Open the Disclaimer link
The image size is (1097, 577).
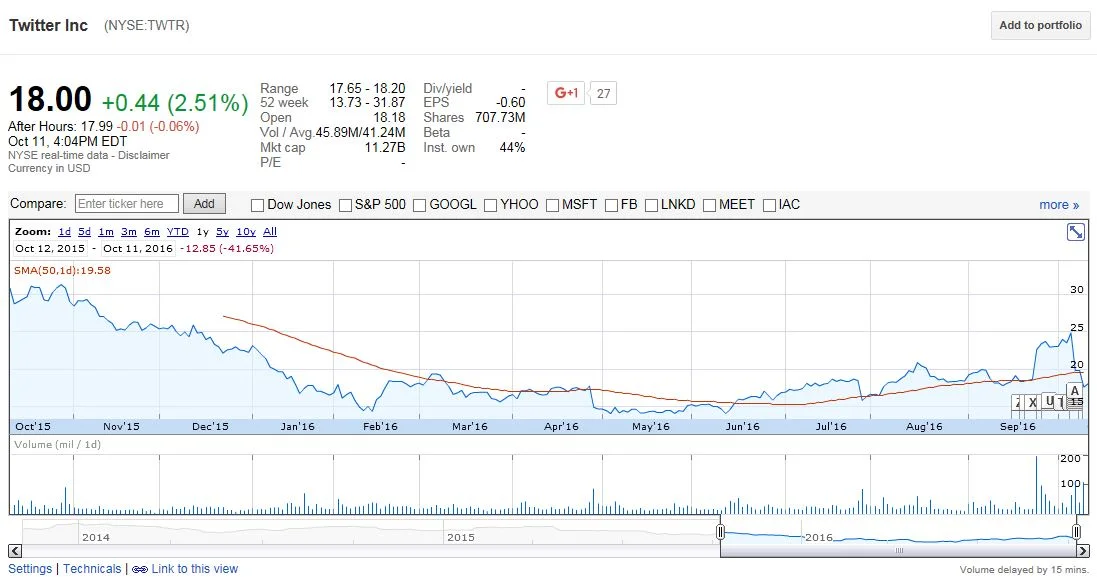tap(143, 155)
